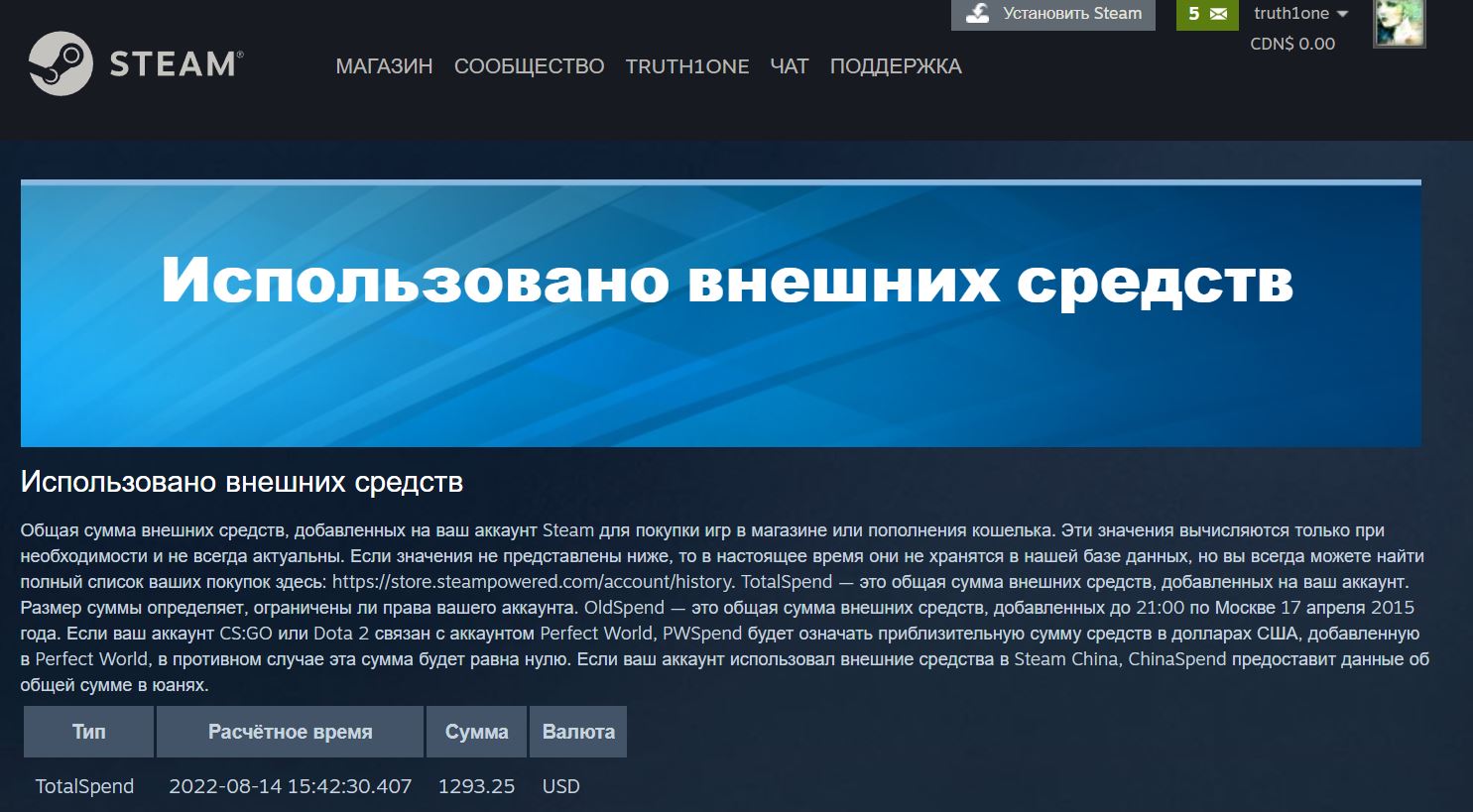Open the envelope notifications icon
The height and width of the screenshot is (812, 1473).
click(x=1219, y=14)
